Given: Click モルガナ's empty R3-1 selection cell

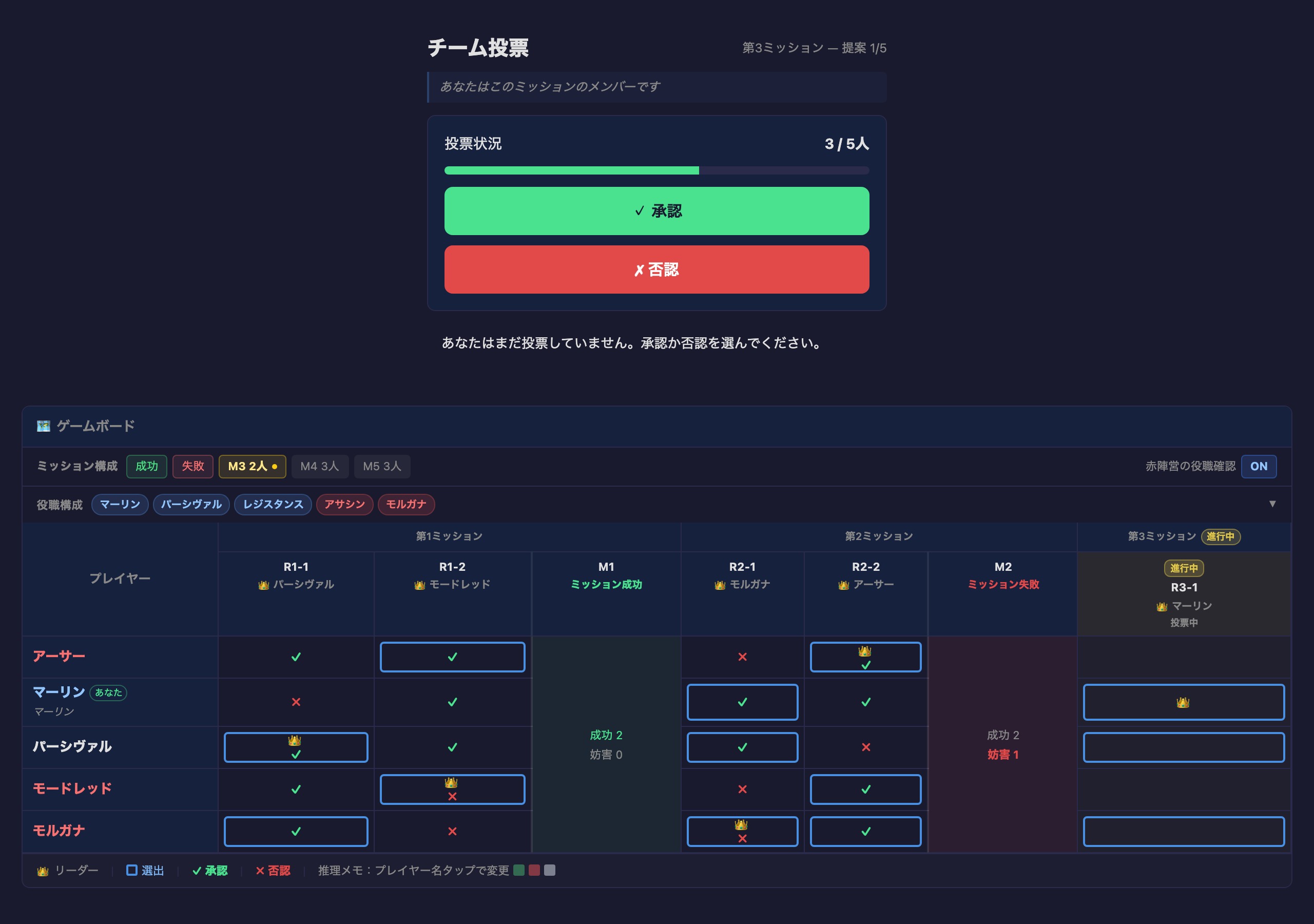Looking at the screenshot, I should (1184, 831).
